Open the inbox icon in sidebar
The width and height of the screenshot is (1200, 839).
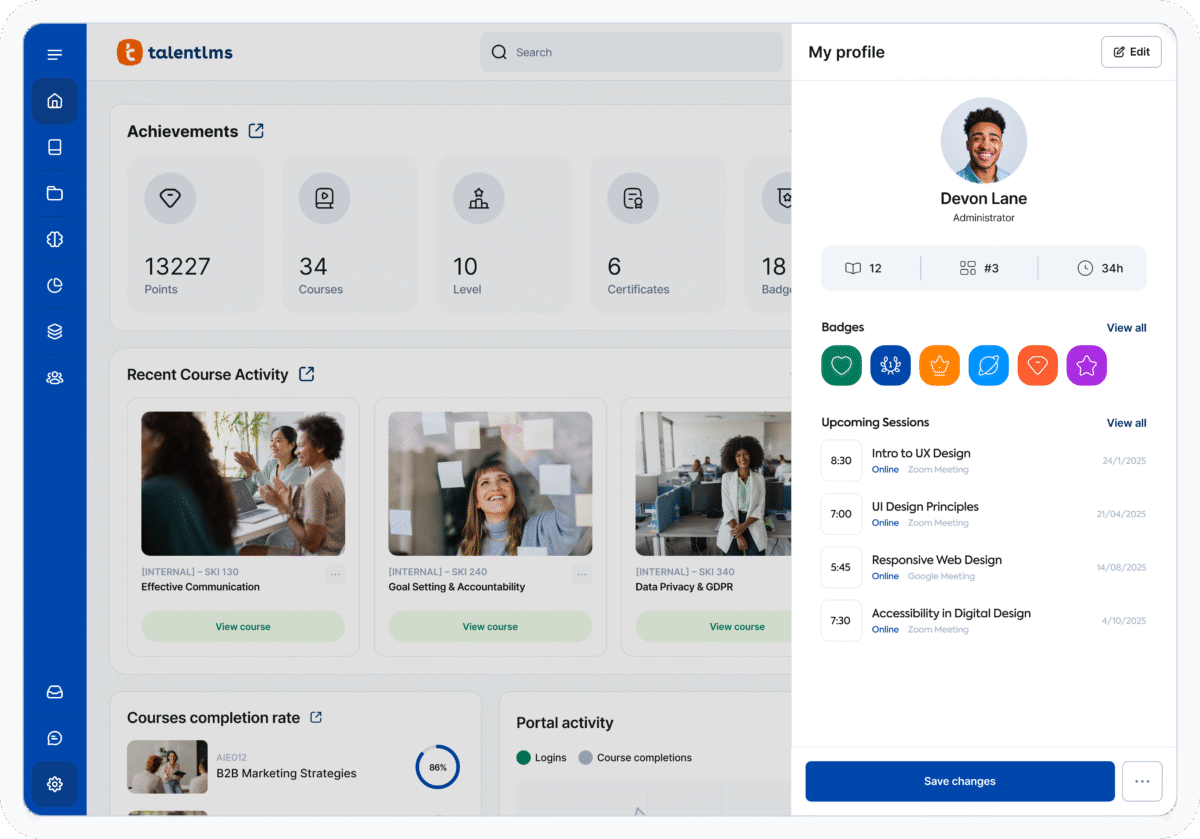click(x=55, y=692)
